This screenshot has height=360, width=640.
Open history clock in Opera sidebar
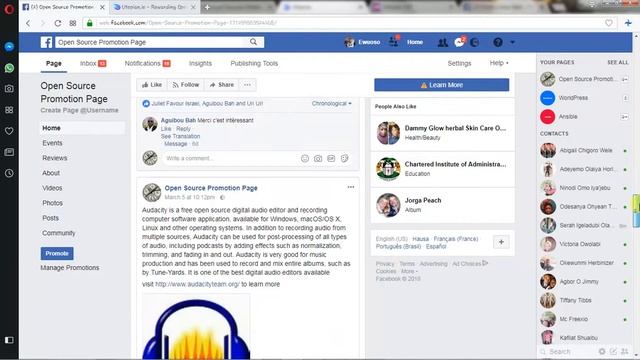pyautogui.click(x=9, y=173)
